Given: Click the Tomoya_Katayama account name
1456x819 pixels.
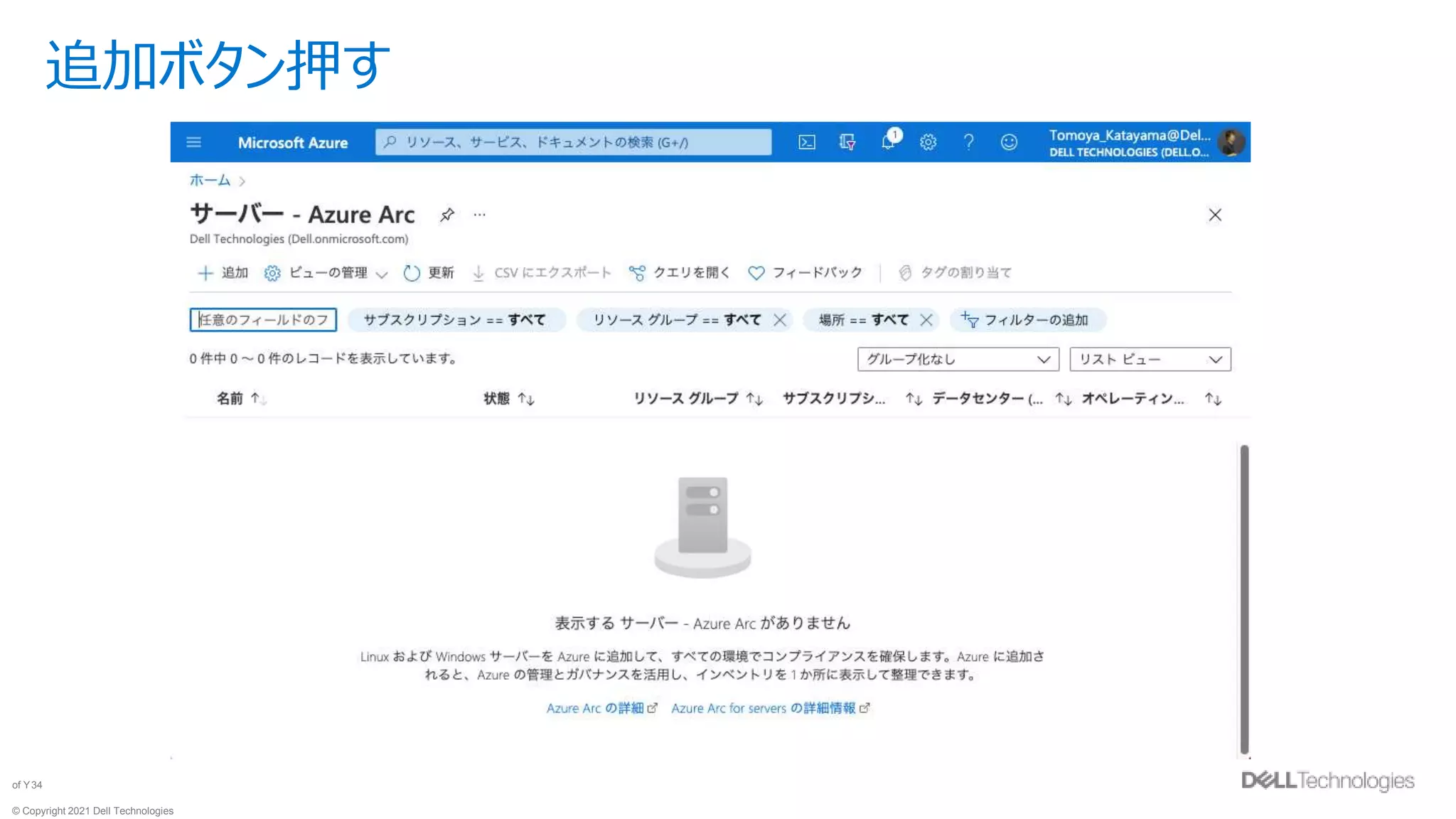Looking at the screenshot, I should click(x=1130, y=135).
